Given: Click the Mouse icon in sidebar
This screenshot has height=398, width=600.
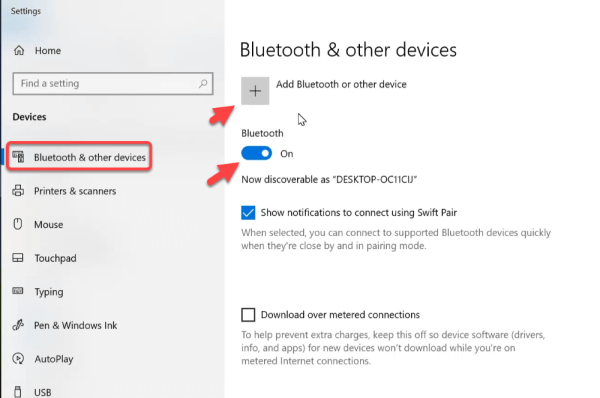Looking at the screenshot, I should pyautogui.click(x=18, y=224).
